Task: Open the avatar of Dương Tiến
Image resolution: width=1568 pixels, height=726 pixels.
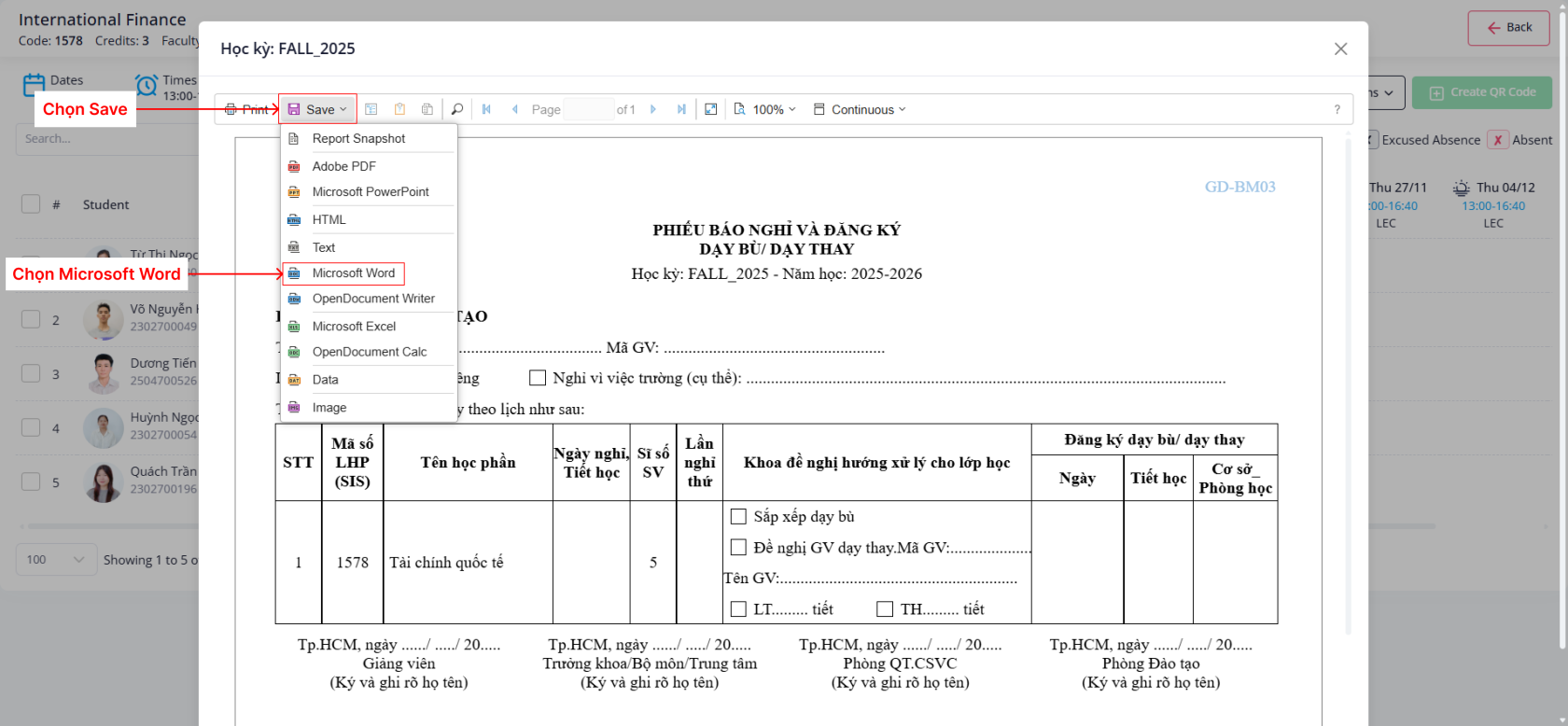Action: click(104, 373)
